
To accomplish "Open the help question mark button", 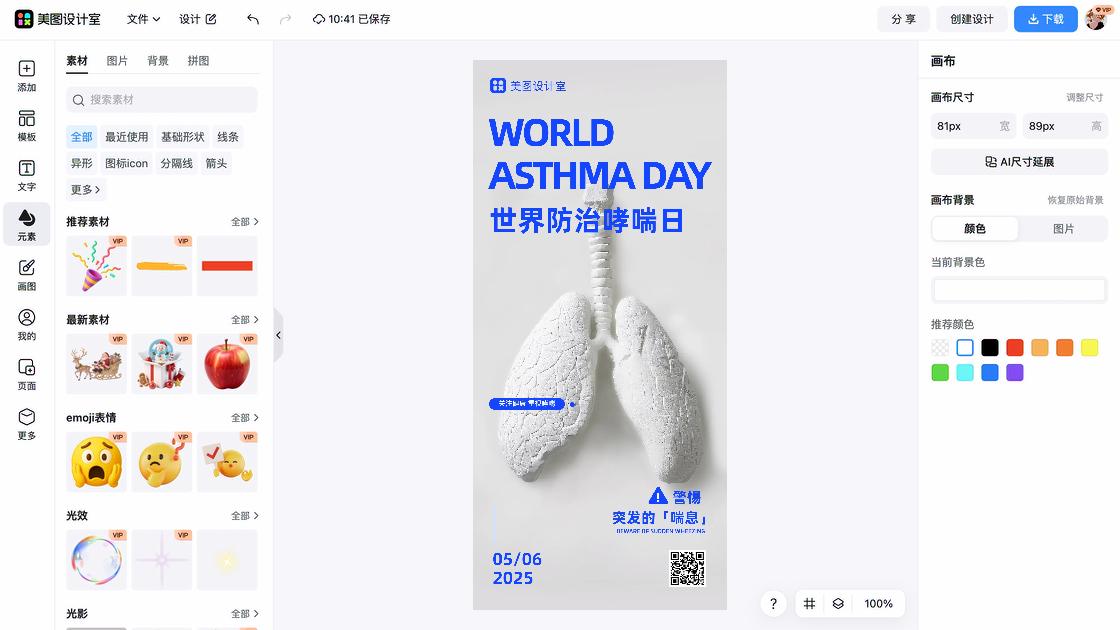I will 773,604.
